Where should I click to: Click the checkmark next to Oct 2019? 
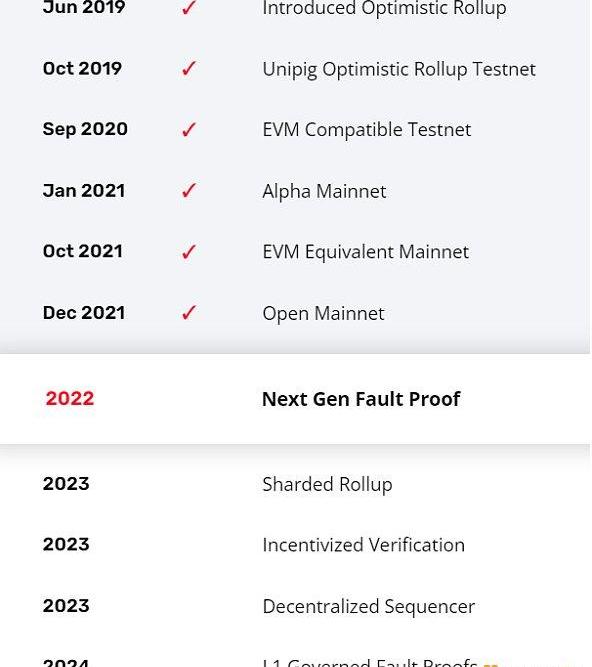(x=189, y=68)
